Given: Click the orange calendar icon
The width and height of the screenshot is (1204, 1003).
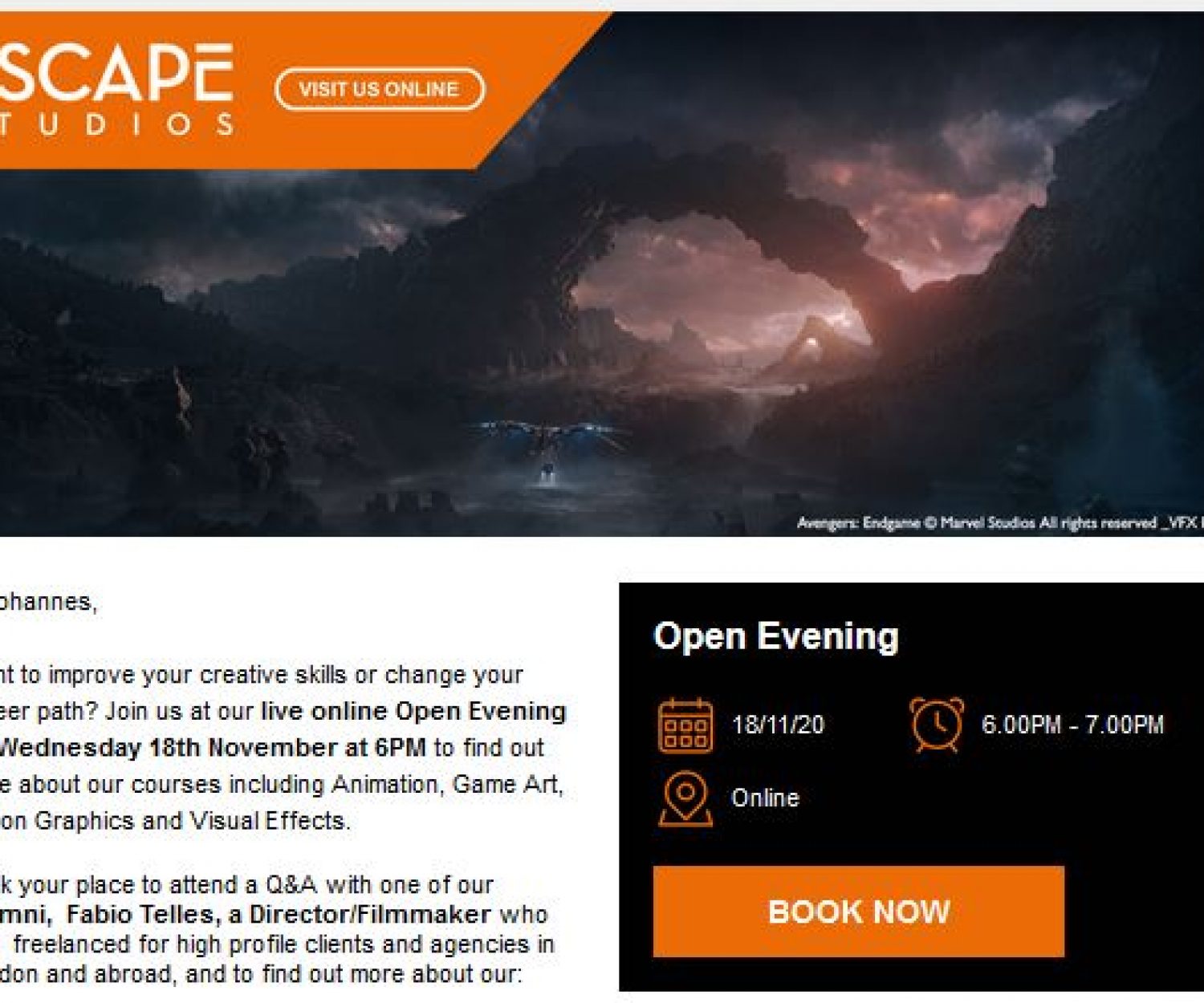Looking at the screenshot, I should tap(685, 725).
